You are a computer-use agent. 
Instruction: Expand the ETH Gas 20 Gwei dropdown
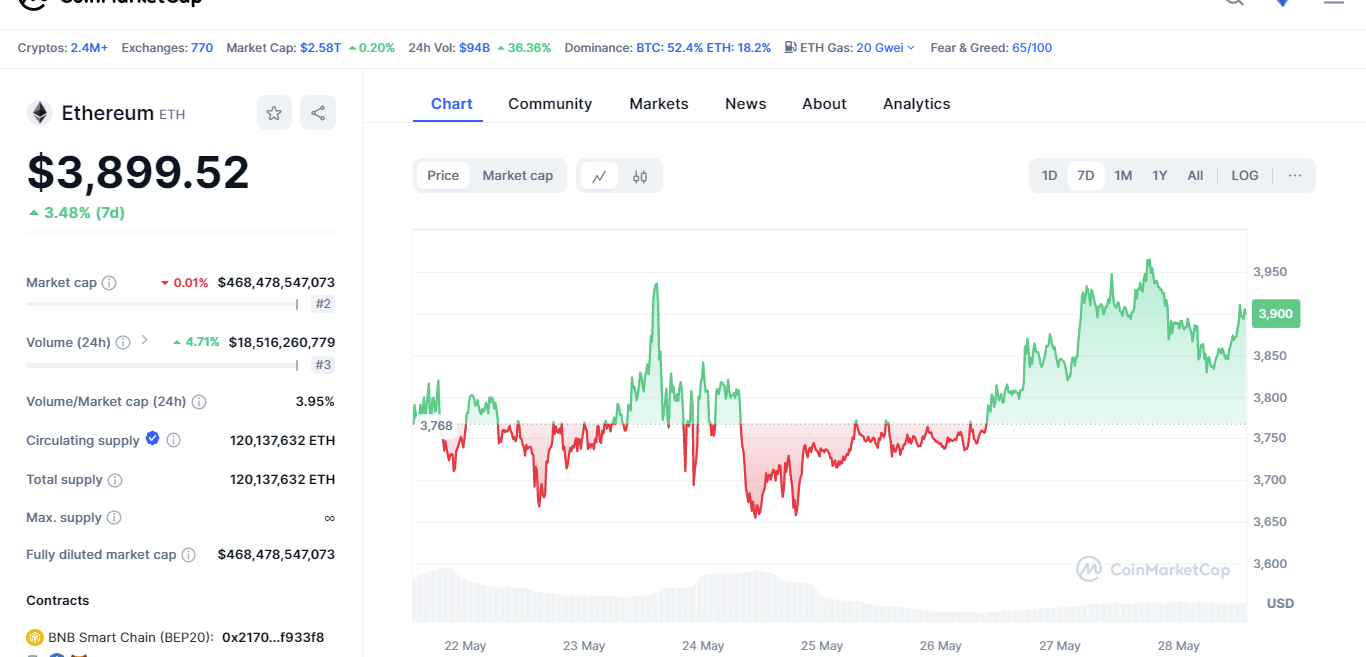[886, 47]
